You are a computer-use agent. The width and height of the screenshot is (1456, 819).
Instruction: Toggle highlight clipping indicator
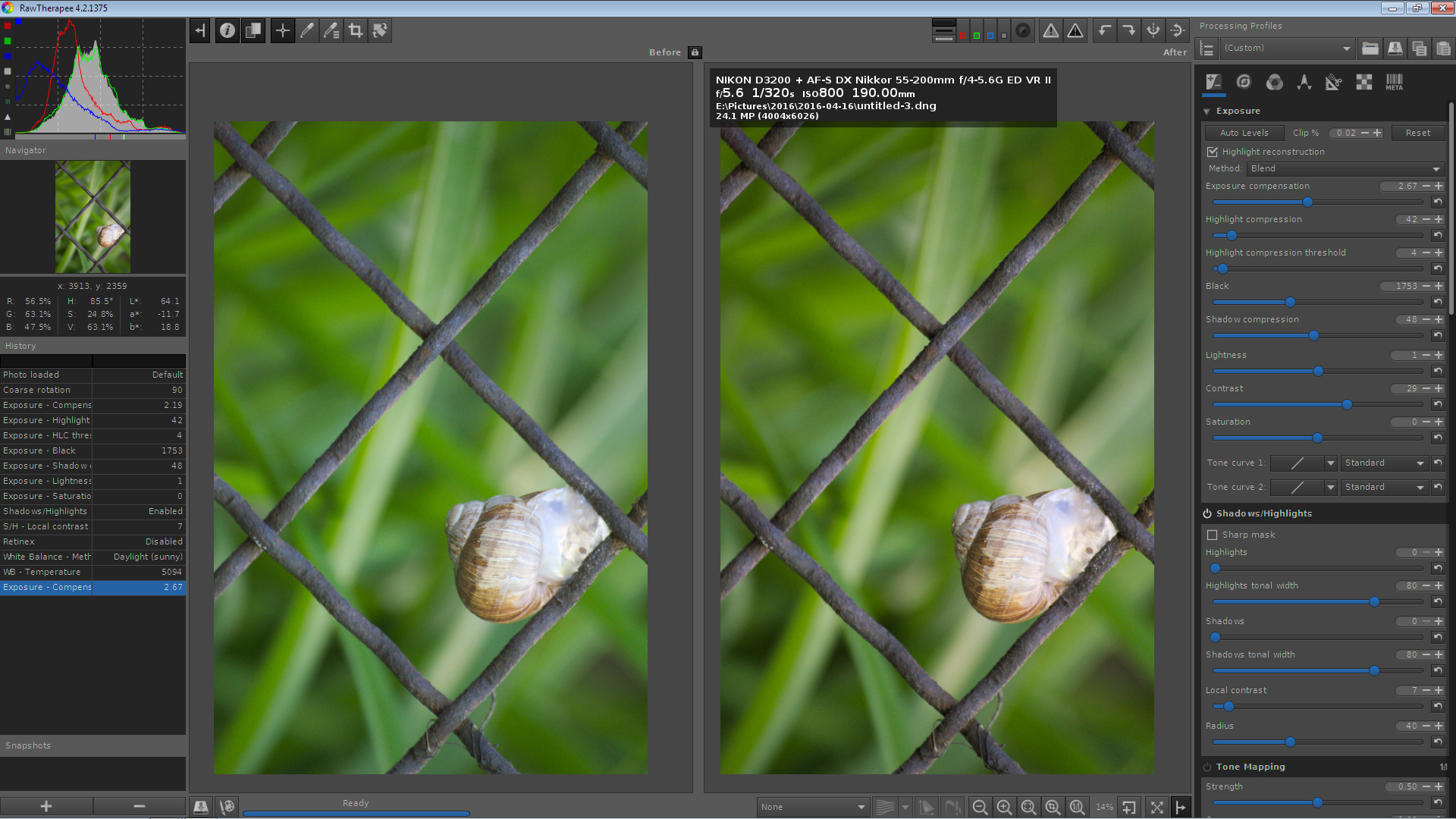point(1075,31)
